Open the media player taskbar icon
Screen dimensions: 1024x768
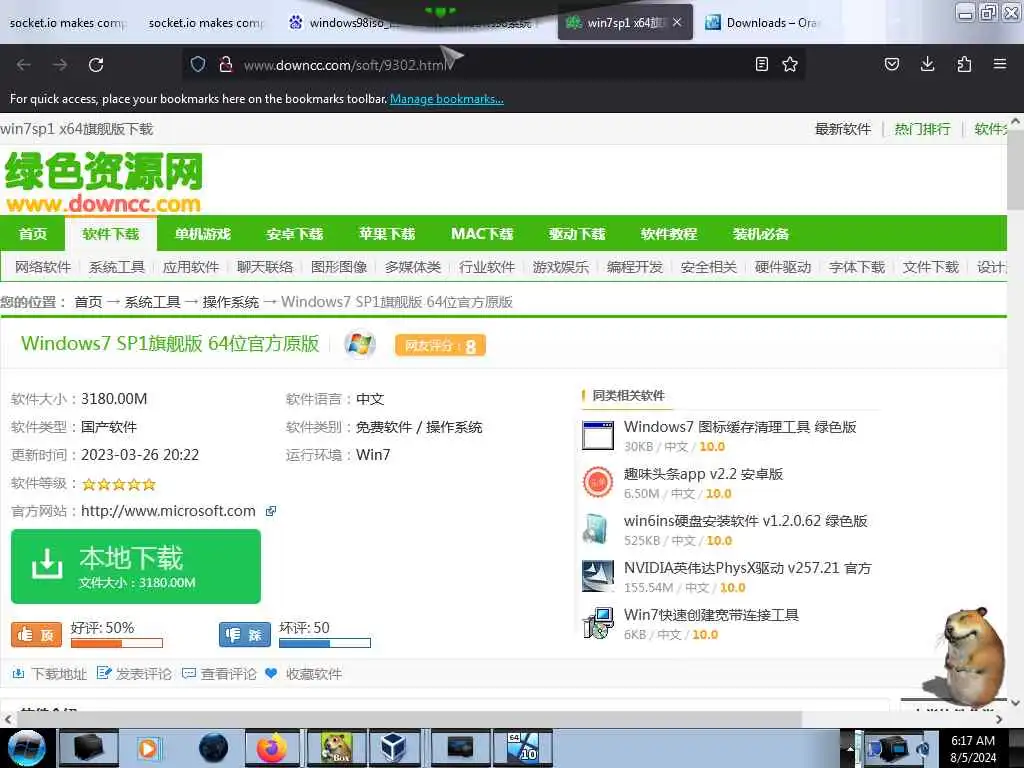tap(149, 748)
